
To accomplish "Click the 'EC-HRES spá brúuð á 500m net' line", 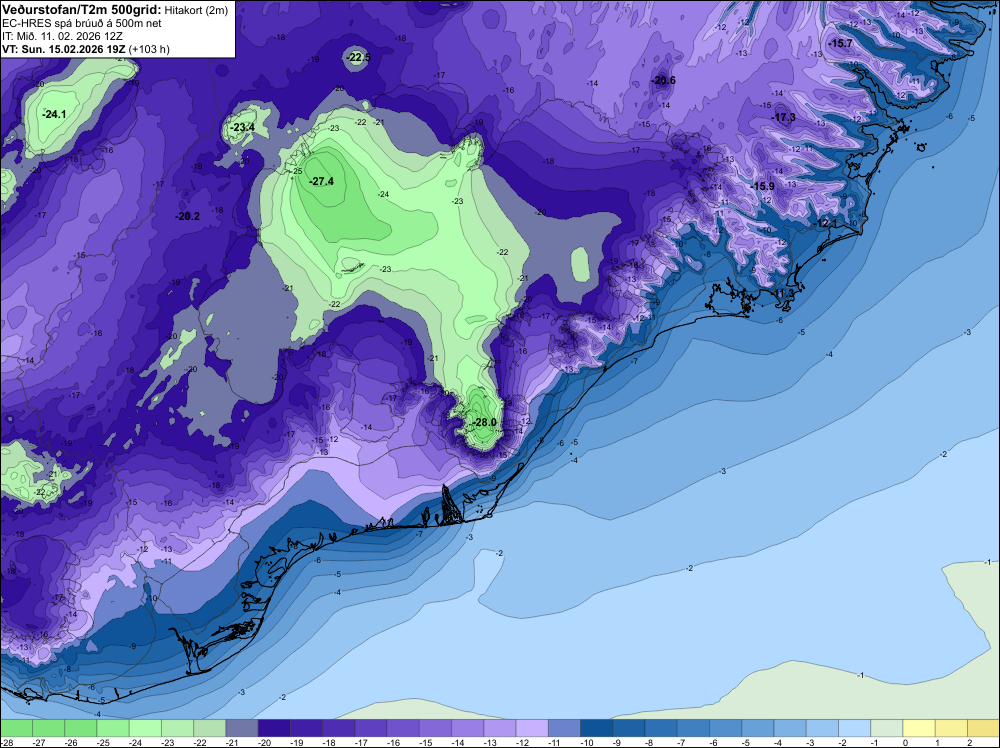I will click(x=82, y=24).
